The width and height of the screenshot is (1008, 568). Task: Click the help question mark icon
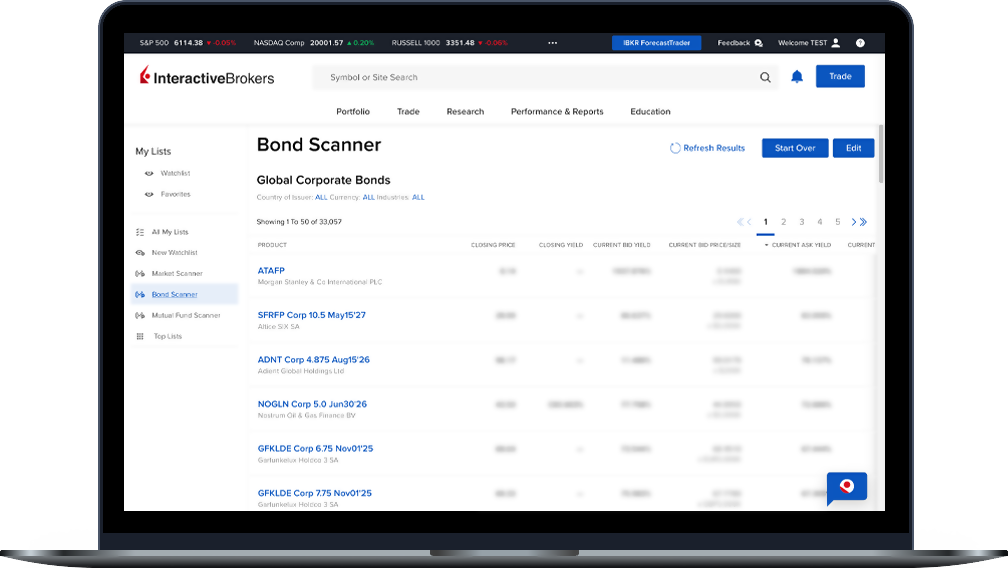click(x=860, y=43)
